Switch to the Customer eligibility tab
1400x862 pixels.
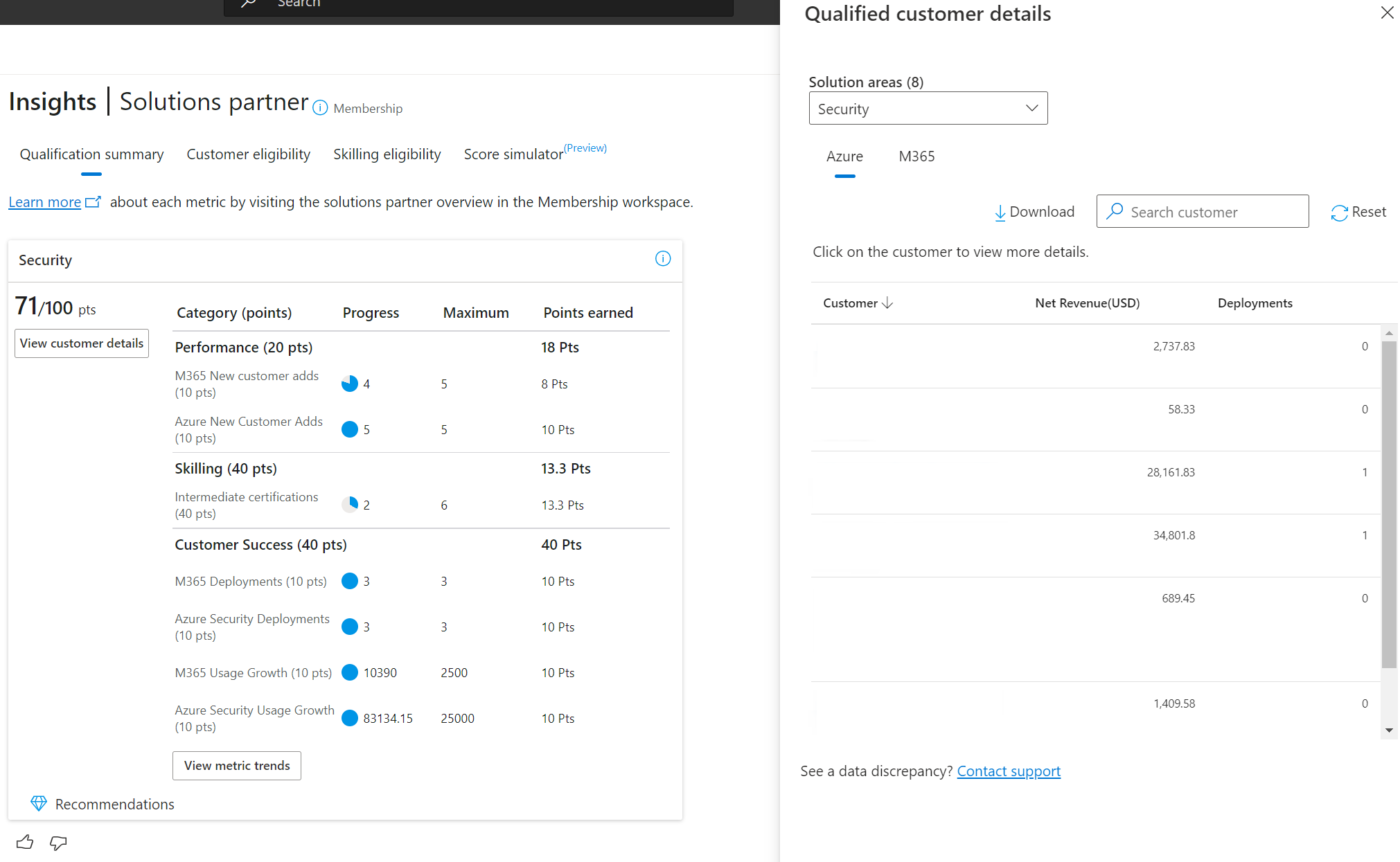coord(248,154)
